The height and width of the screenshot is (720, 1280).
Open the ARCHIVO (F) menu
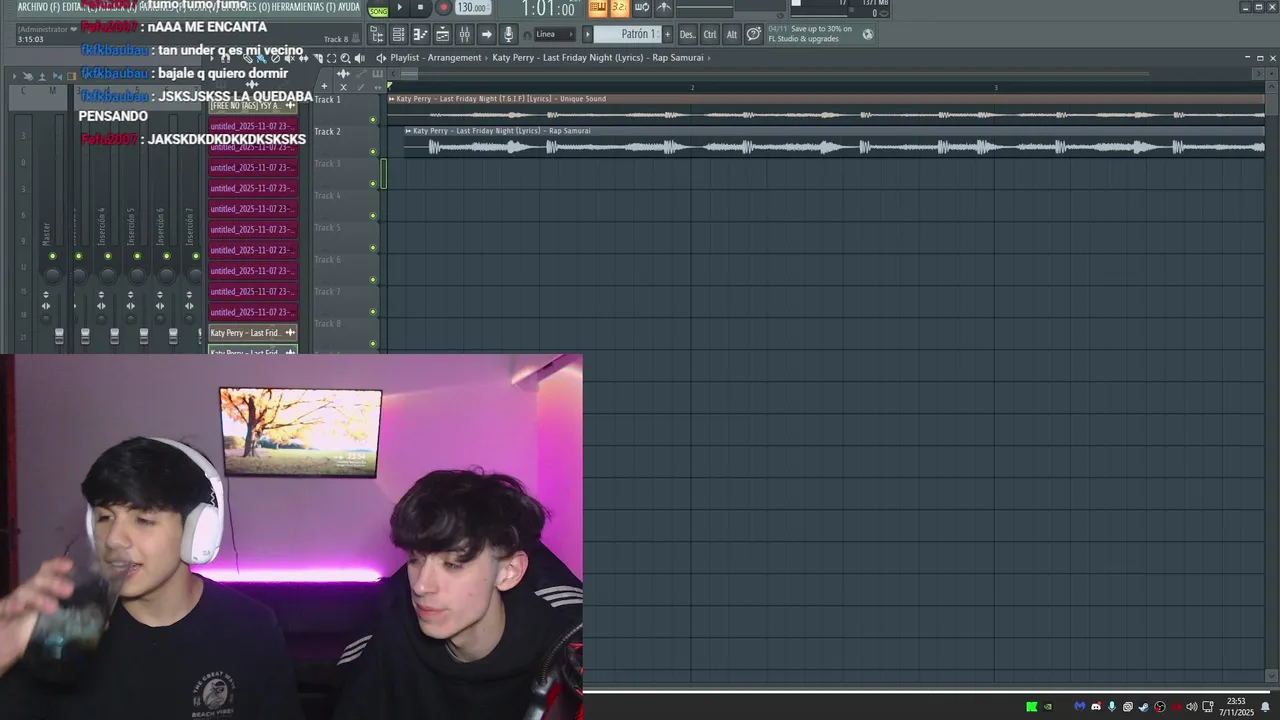click(38, 7)
